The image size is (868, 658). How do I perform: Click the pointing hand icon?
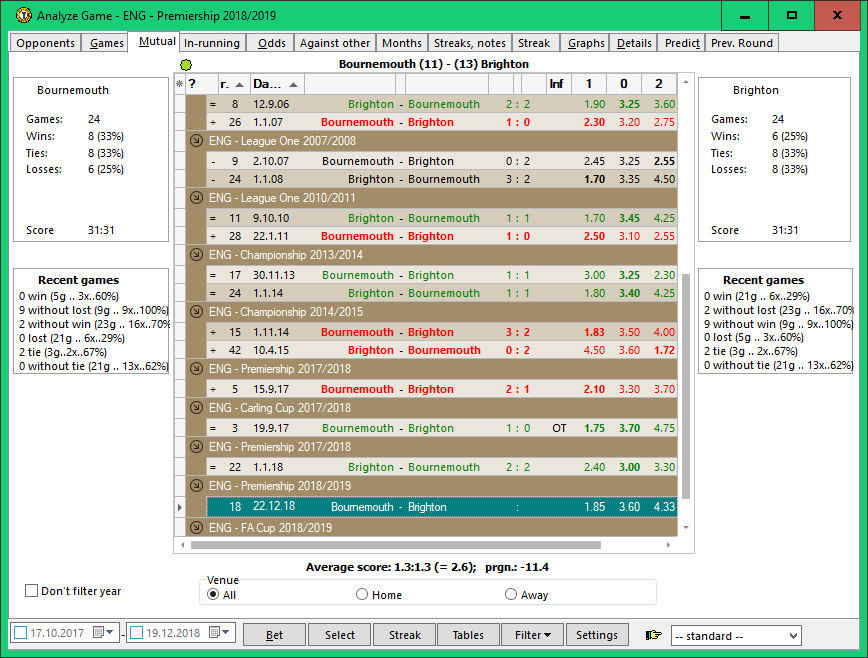pos(654,635)
